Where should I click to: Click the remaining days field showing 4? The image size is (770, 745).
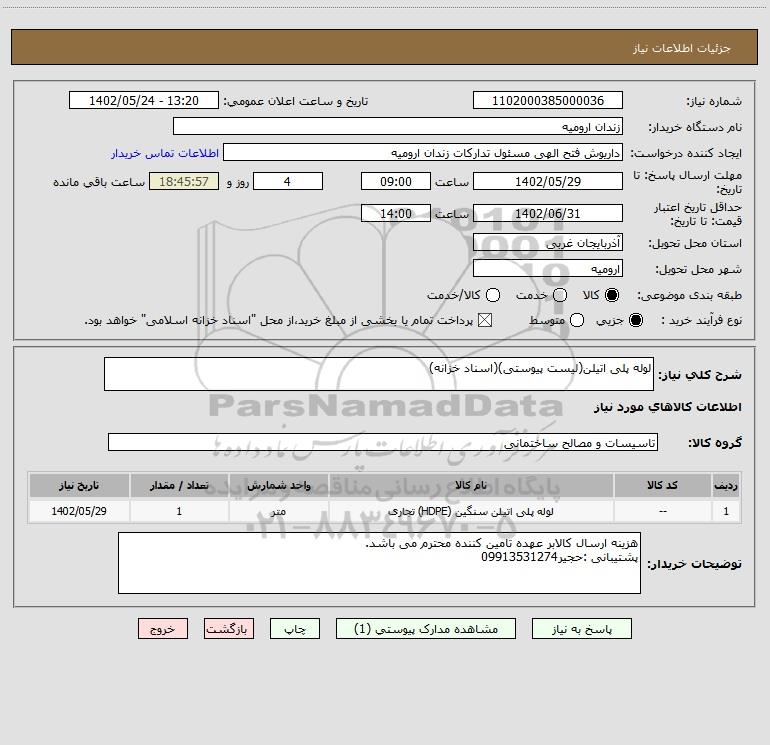point(288,181)
